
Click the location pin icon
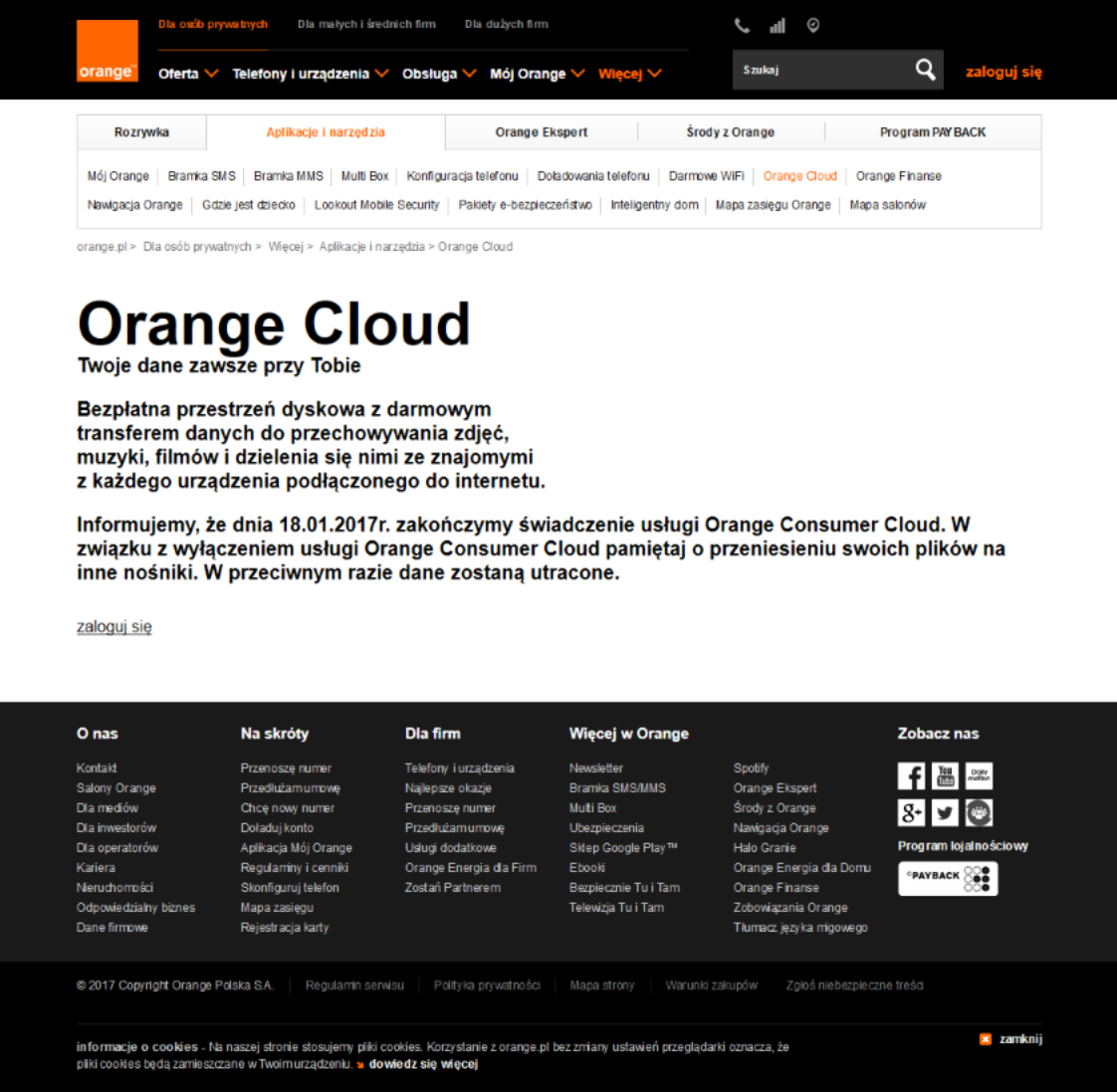point(813,26)
